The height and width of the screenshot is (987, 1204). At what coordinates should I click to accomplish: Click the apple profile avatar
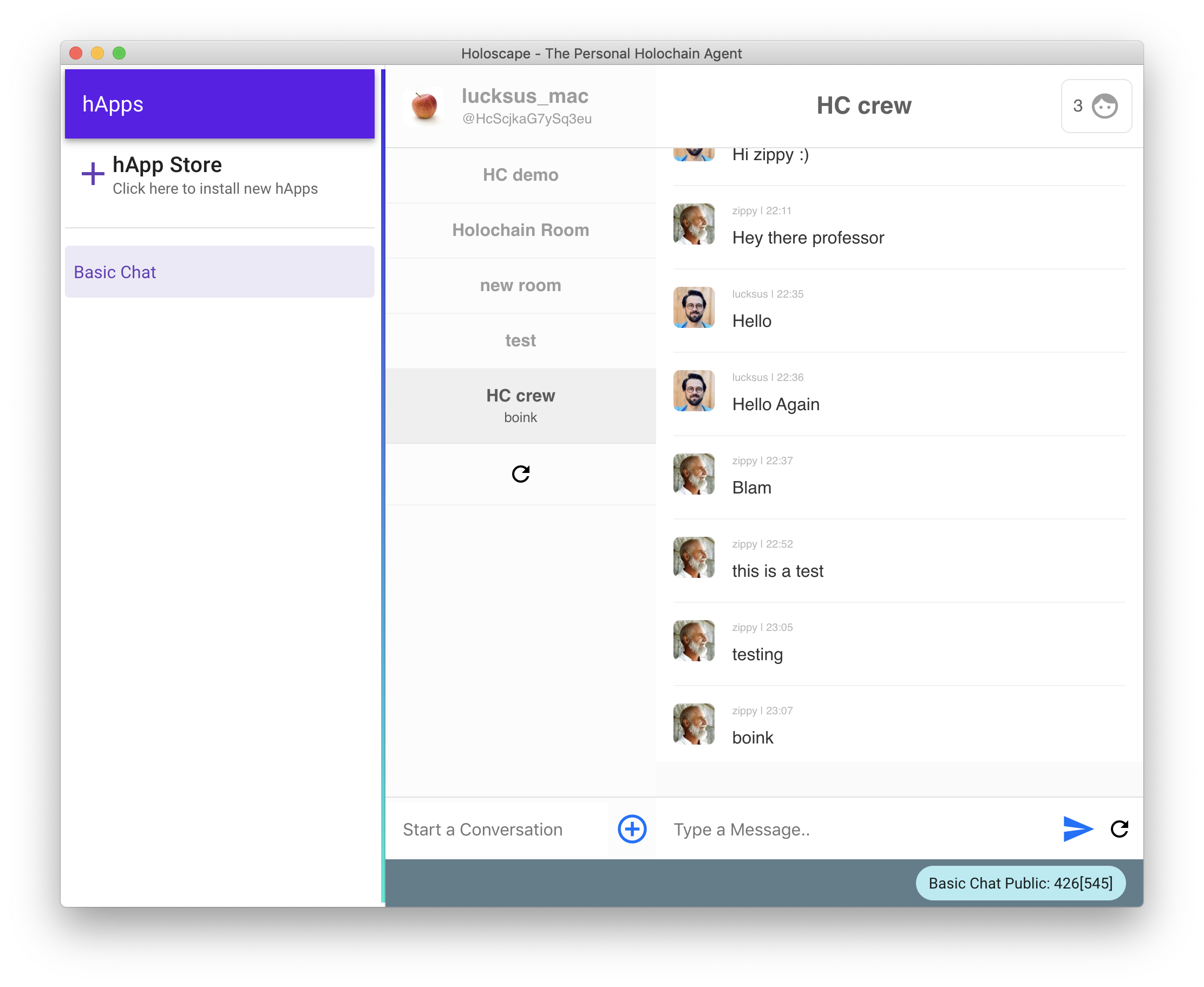(424, 106)
